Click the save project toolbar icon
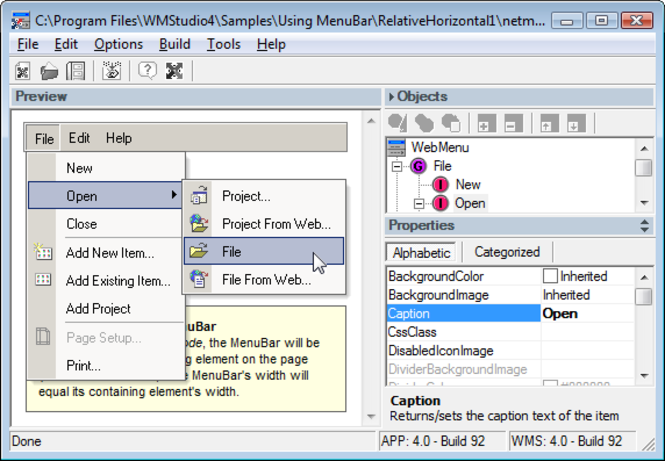Viewport: 665px width, 461px height. 75,71
